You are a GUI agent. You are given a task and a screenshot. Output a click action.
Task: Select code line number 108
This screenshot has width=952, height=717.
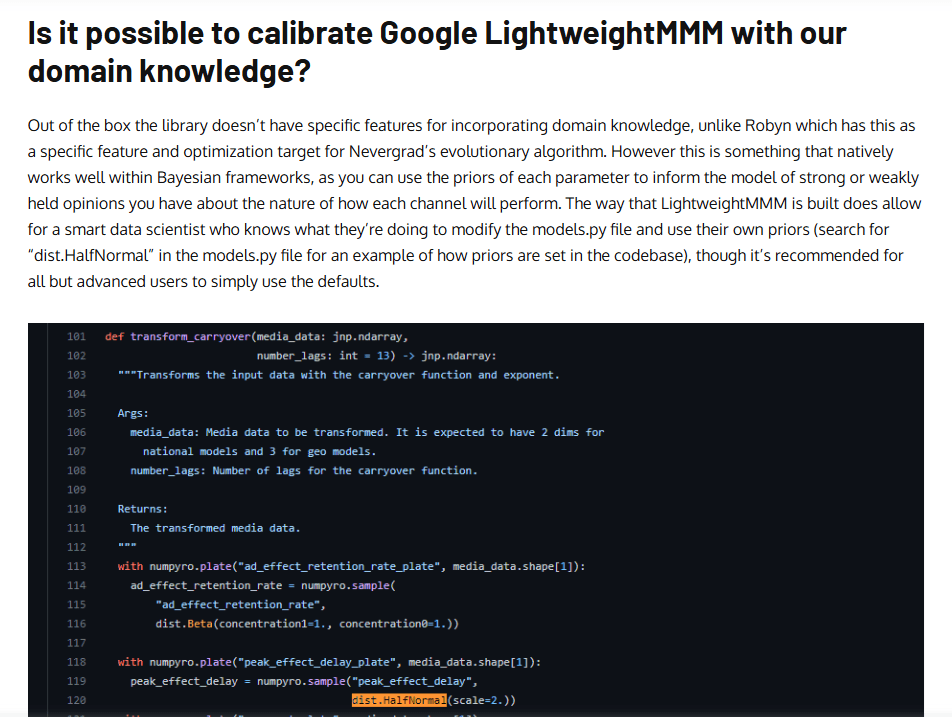click(76, 471)
